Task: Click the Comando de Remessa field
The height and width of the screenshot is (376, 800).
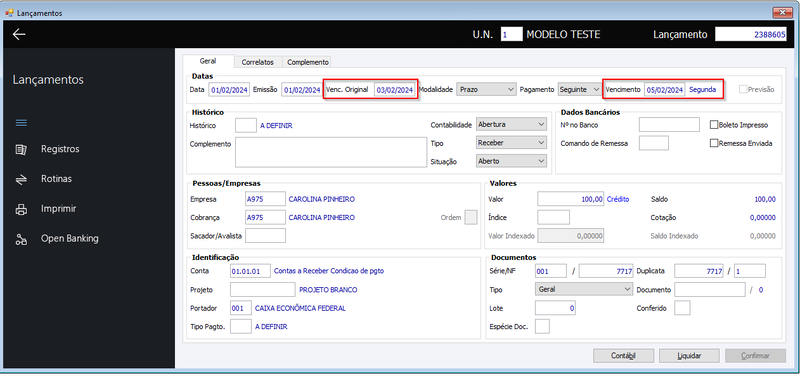Action: [x=654, y=143]
